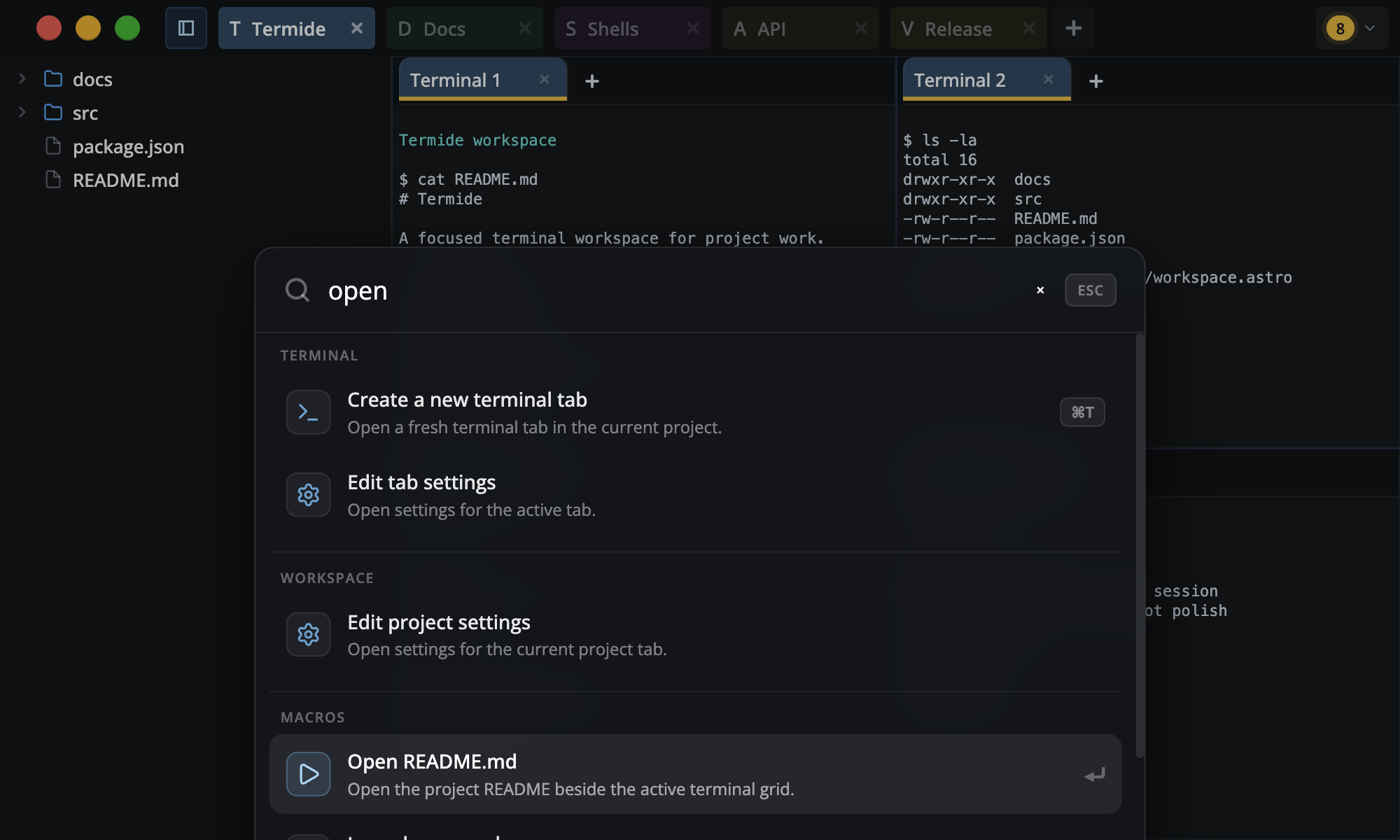Select the Terminal 2 tab
The image size is (1400, 840).
click(987, 80)
